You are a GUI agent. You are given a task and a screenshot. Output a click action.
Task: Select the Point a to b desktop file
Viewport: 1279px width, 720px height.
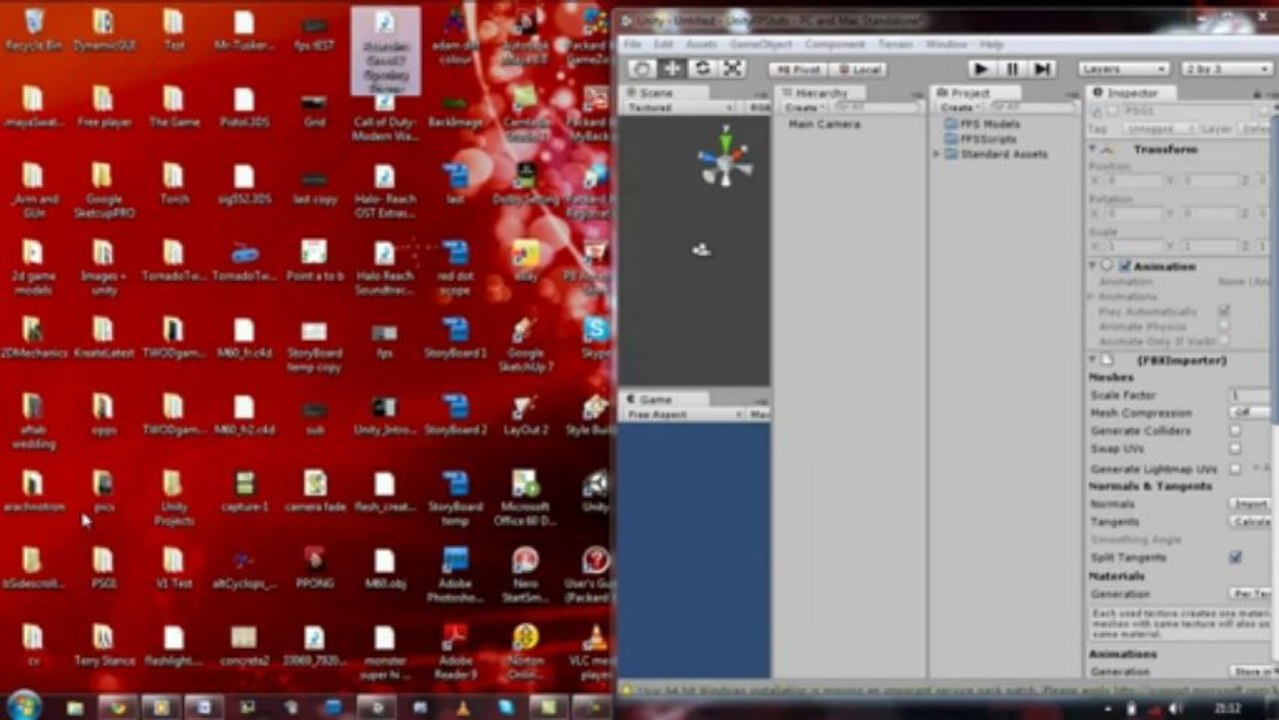pos(315,260)
